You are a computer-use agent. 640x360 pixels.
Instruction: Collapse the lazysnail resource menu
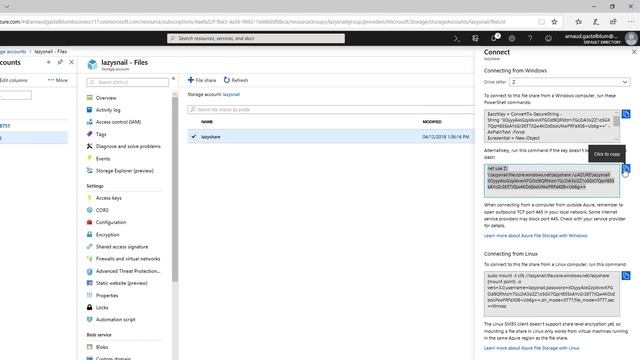[173, 78]
